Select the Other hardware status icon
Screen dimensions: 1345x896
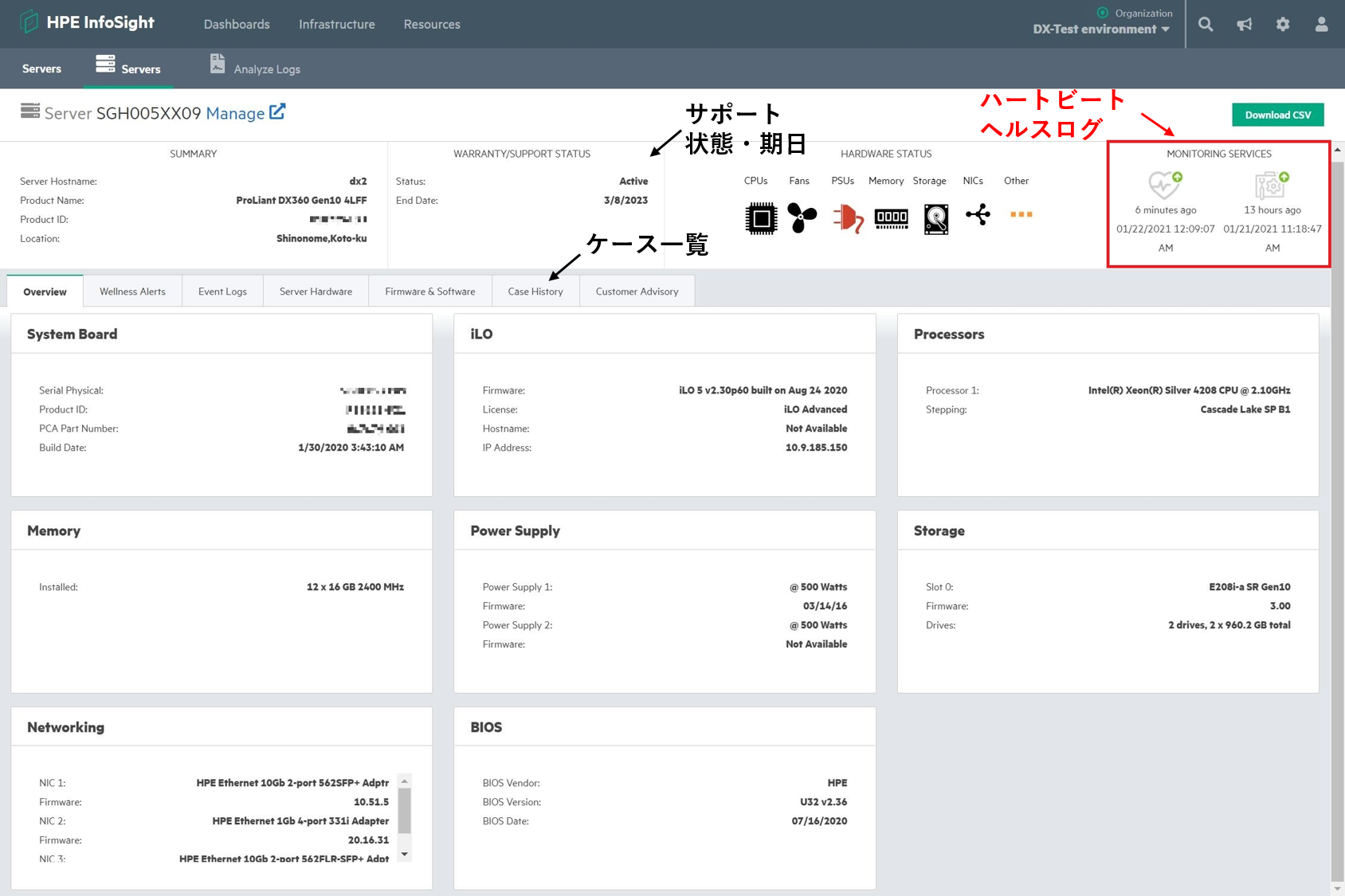click(1021, 214)
